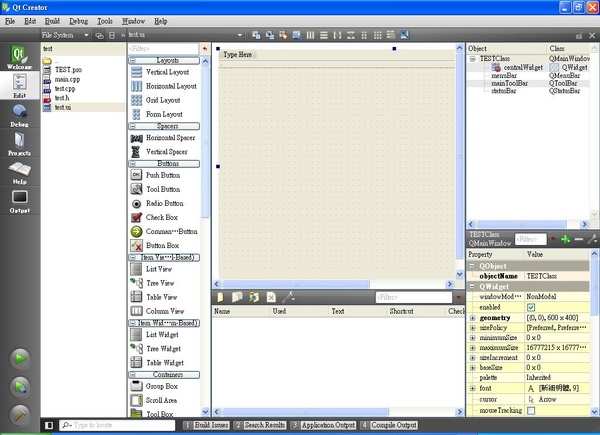Select TEST.pro in the file list
This screenshot has width=600, height=435.
coord(68,70)
